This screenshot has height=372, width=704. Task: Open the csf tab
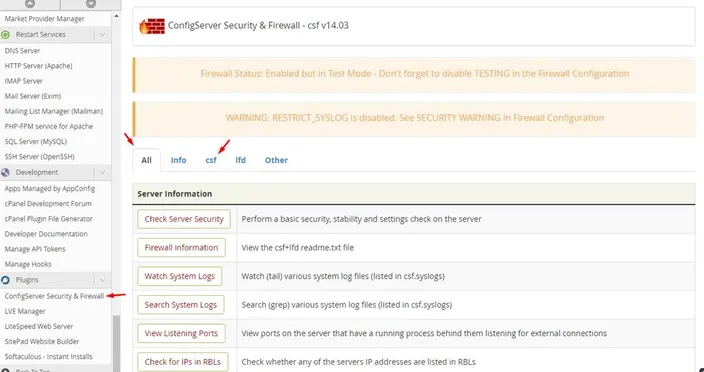(211, 160)
